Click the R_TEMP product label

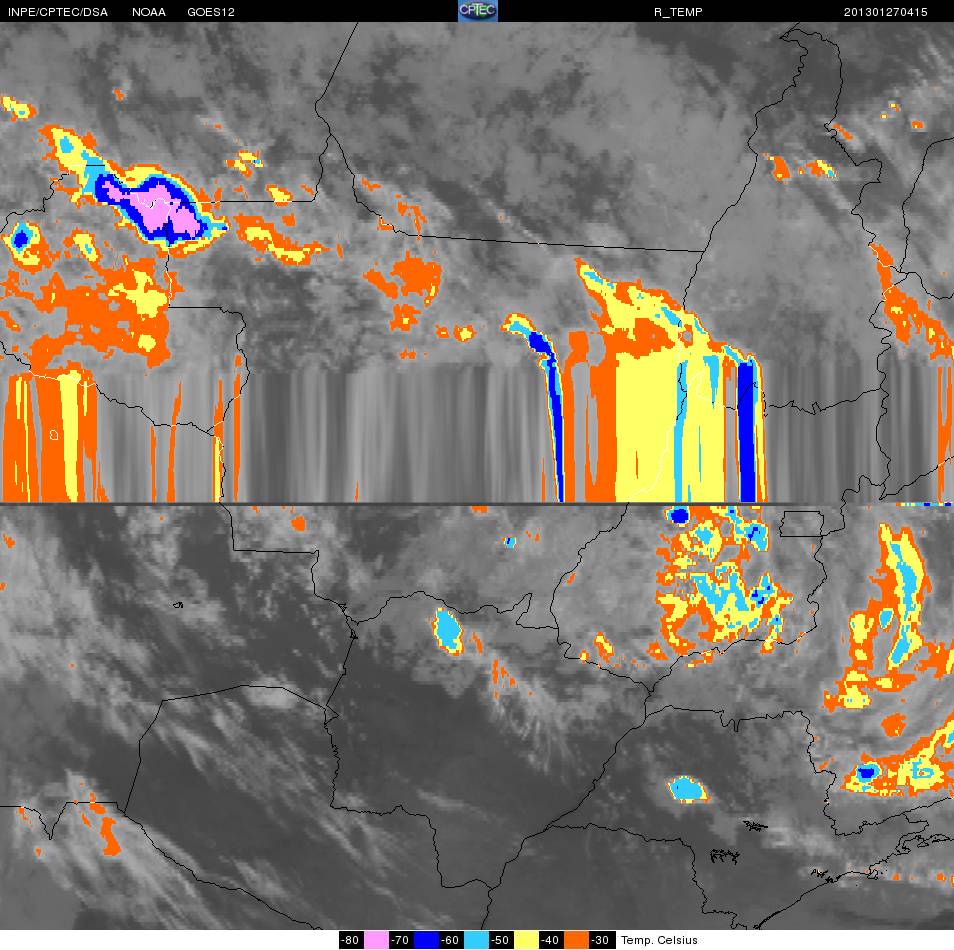(678, 12)
